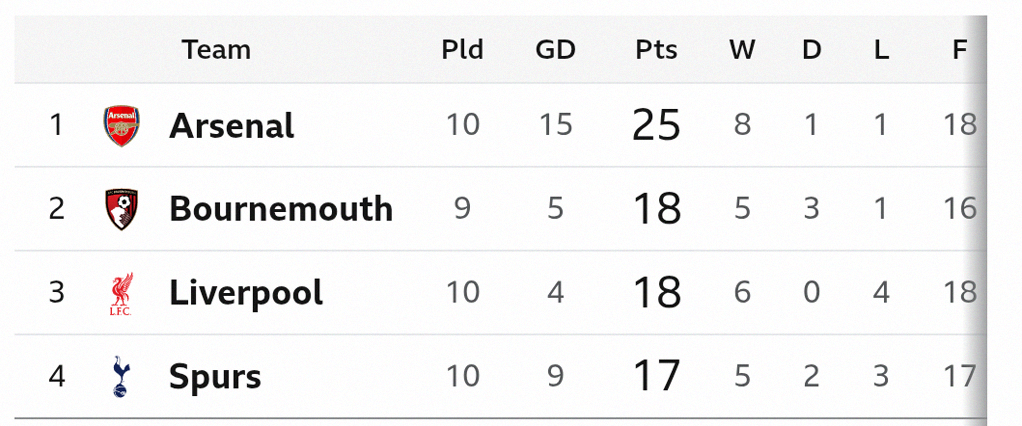
Task: Click the Pld column header
Action: (x=462, y=50)
